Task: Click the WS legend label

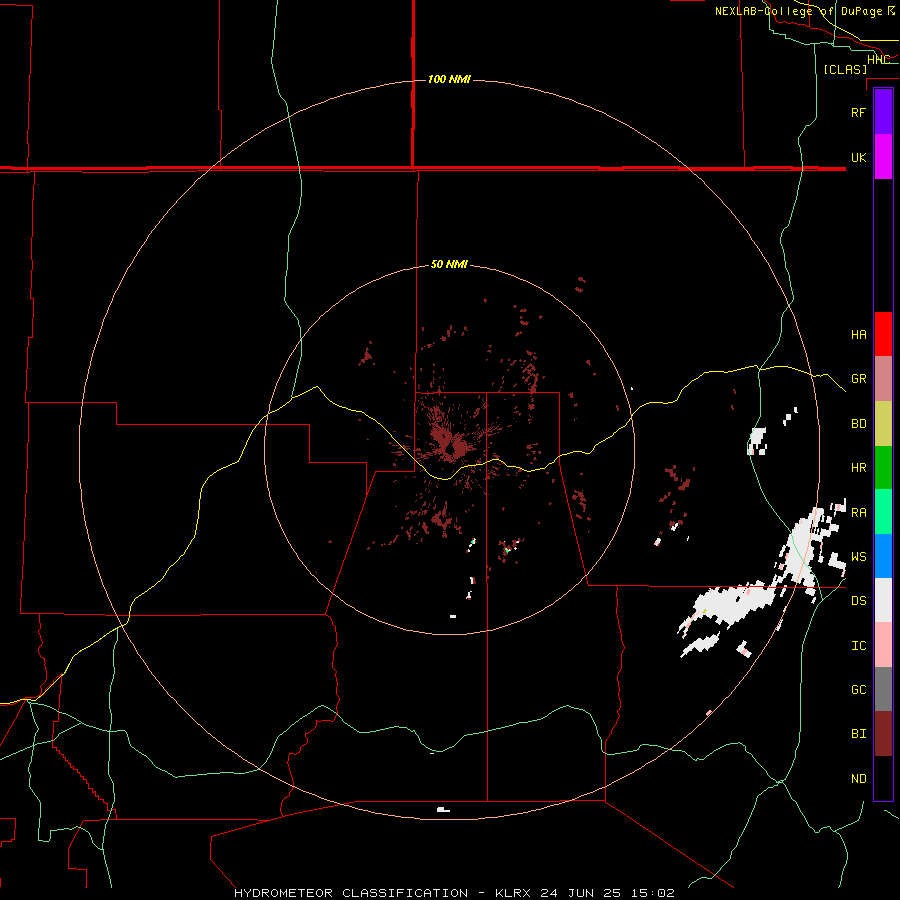Action: coord(858,556)
